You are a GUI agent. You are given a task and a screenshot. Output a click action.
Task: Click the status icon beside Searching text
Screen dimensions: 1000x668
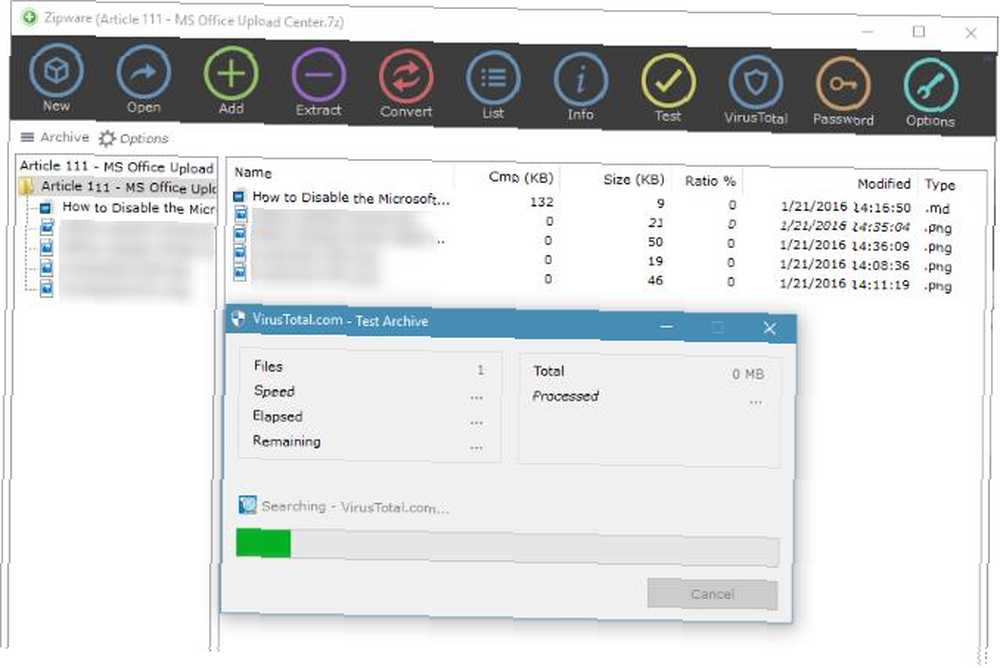(247, 505)
